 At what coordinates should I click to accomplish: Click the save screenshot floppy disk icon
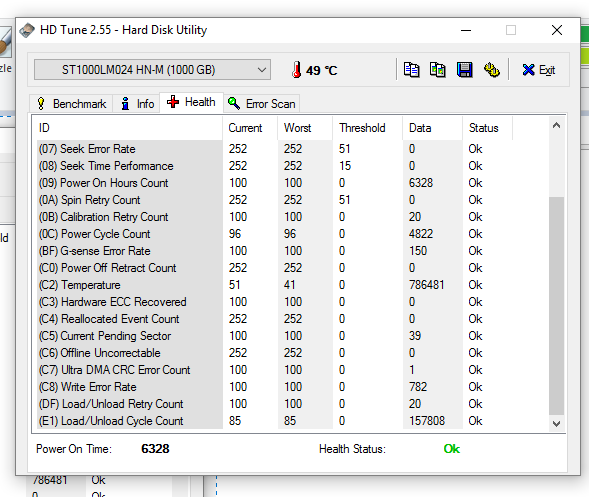[465, 70]
